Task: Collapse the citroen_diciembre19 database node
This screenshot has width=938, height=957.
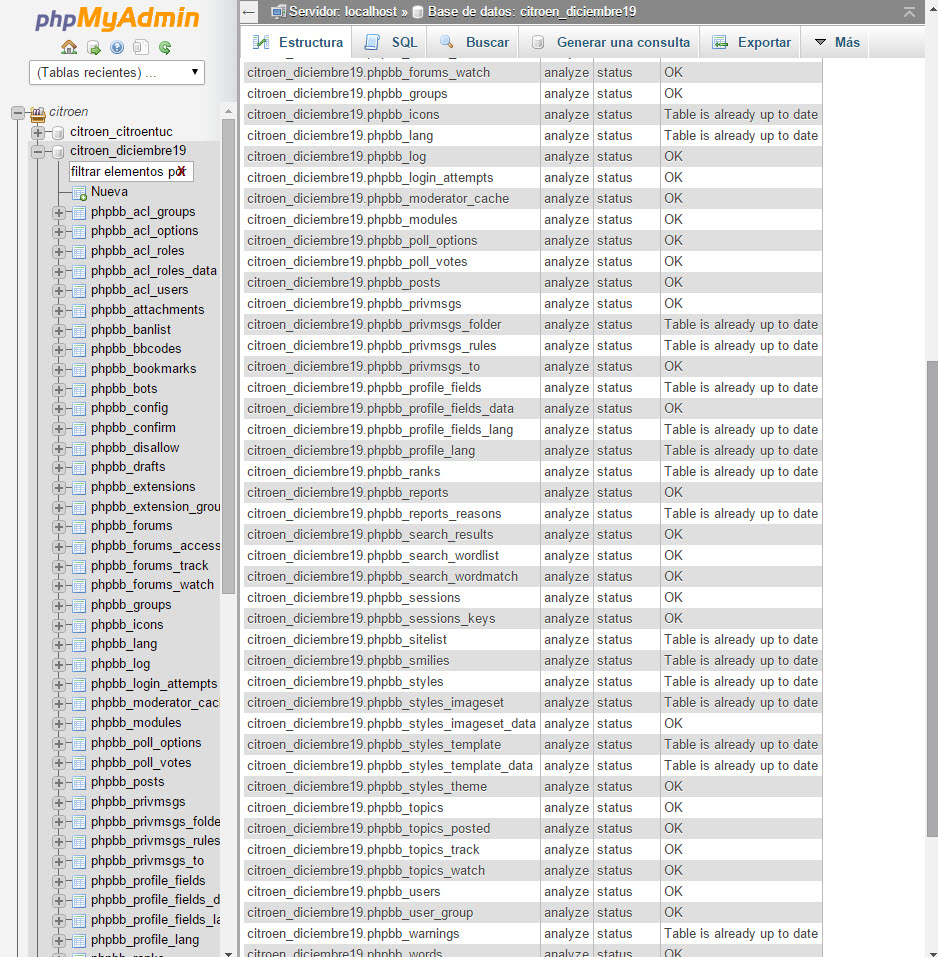Action: tap(38, 152)
